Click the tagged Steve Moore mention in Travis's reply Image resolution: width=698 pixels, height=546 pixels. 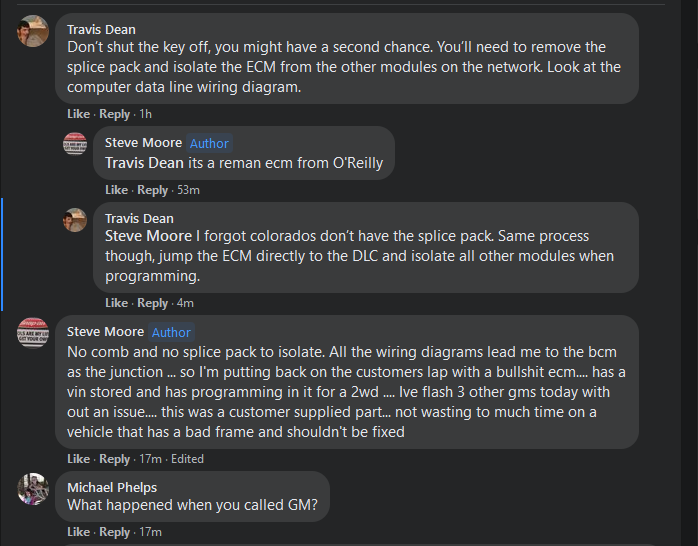click(148, 237)
